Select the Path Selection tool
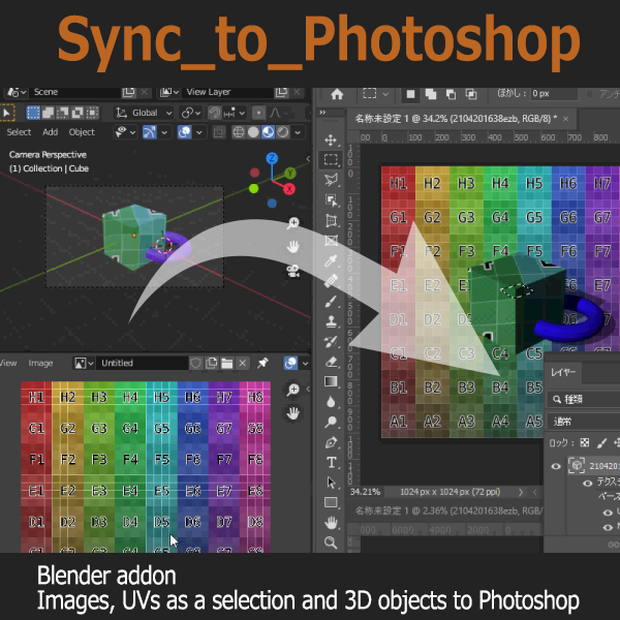The height and width of the screenshot is (620, 620). pos(331,482)
